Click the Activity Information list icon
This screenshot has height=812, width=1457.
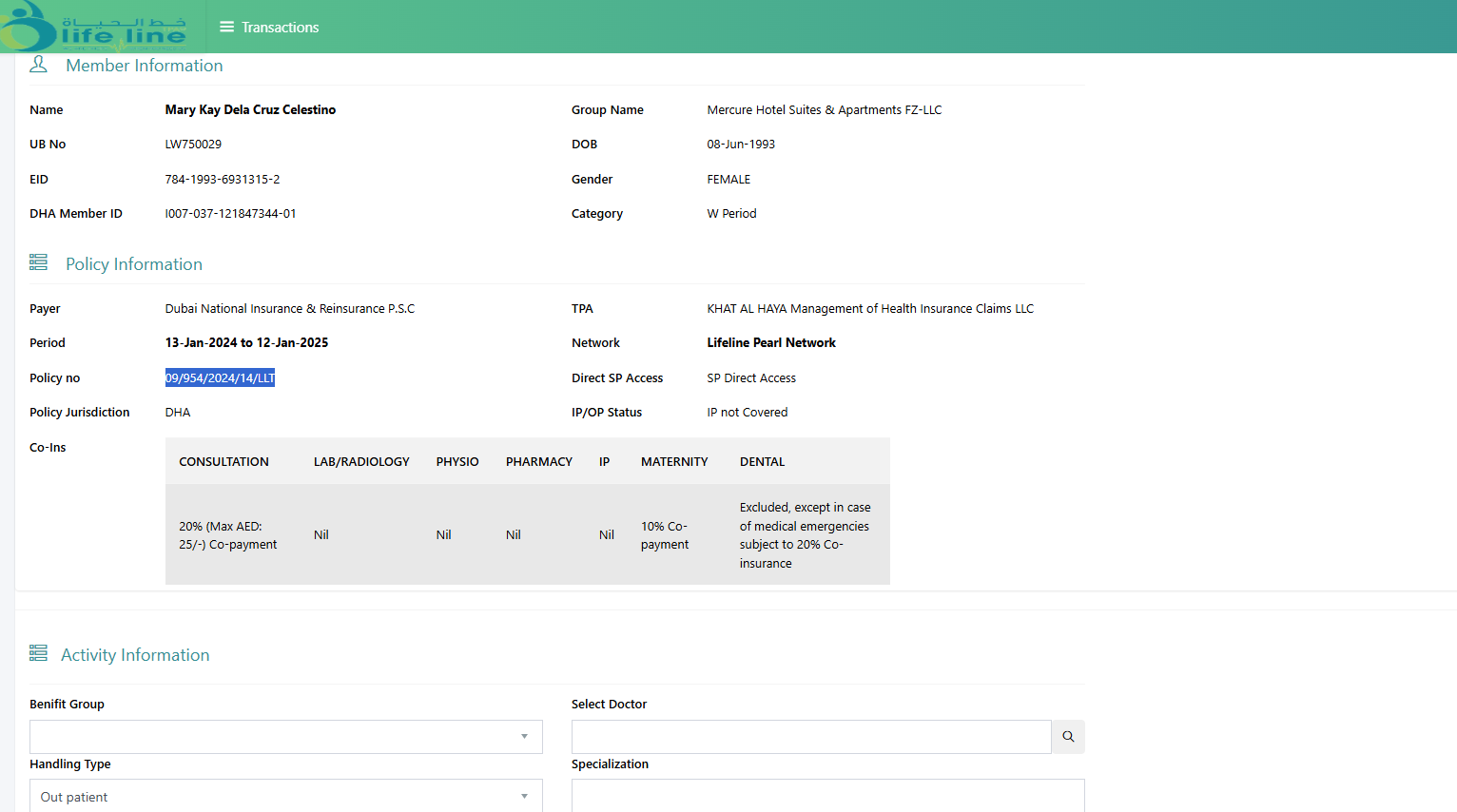(x=38, y=653)
